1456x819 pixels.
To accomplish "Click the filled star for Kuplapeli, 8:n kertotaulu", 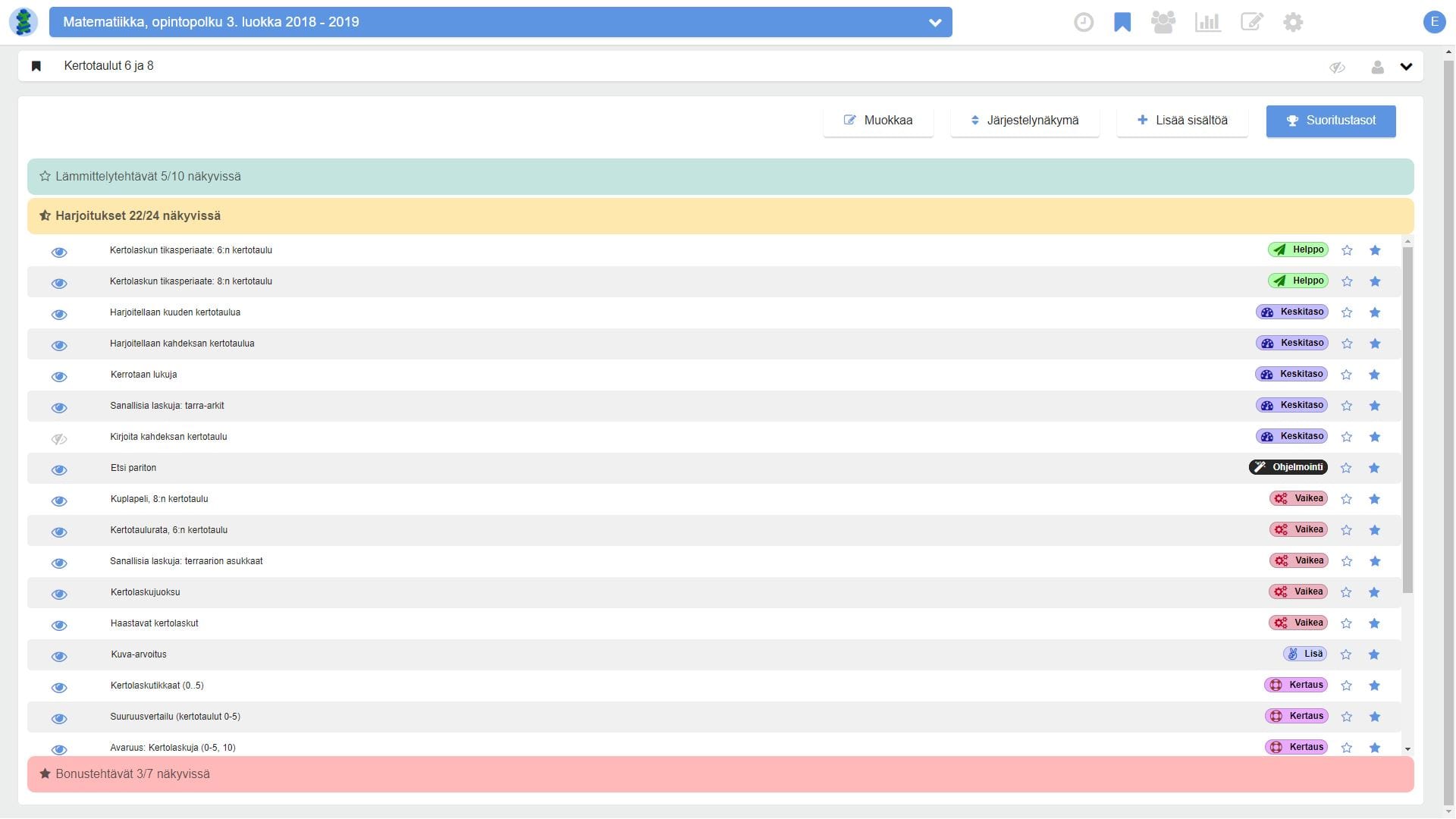I will coord(1374,499).
